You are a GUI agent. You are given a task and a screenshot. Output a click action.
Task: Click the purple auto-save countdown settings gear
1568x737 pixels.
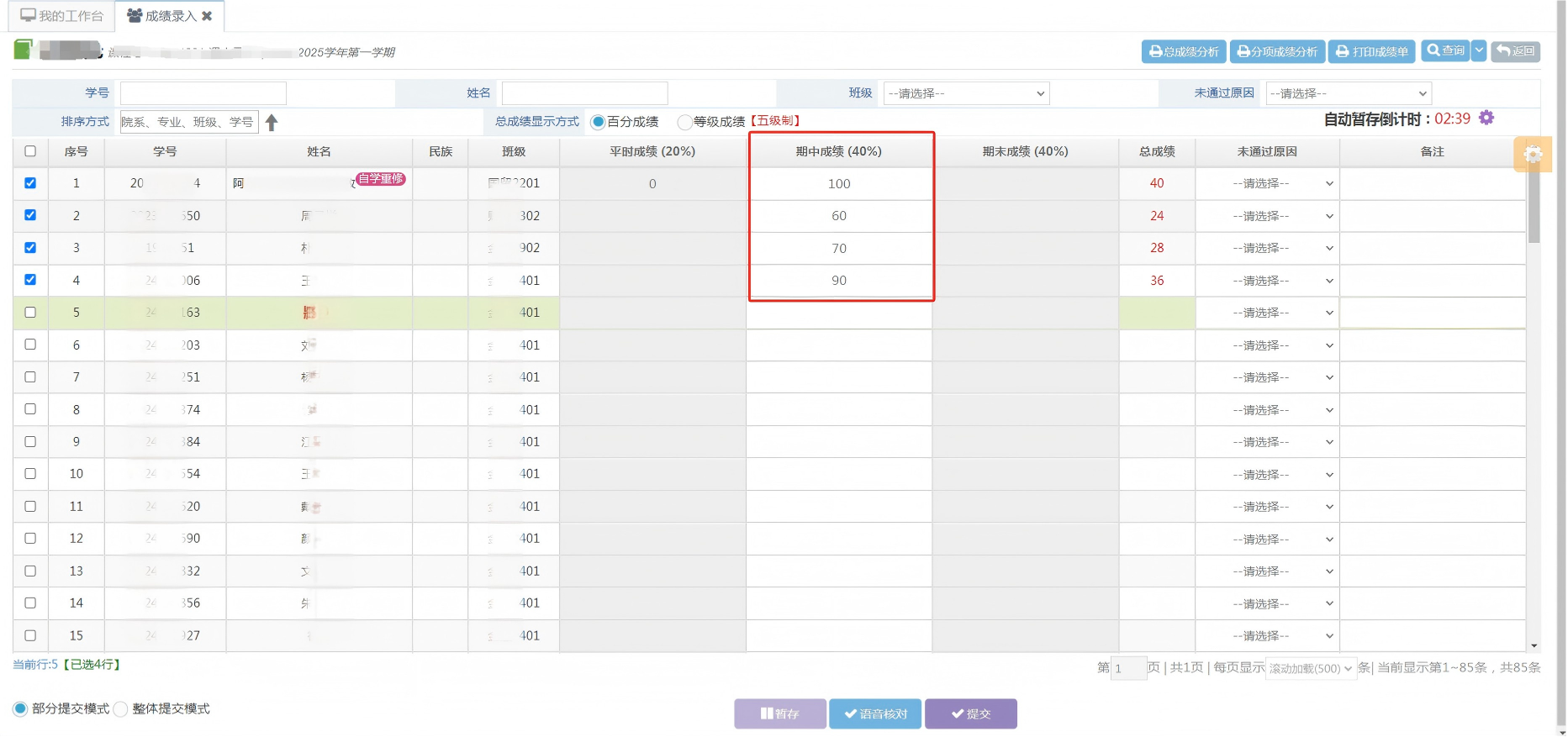click(x=1486, y=118)
